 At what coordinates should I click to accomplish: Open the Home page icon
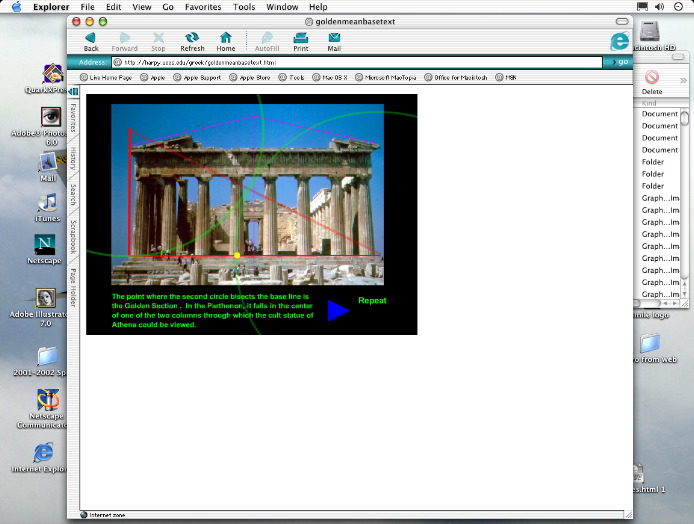[x=226, y=42]
